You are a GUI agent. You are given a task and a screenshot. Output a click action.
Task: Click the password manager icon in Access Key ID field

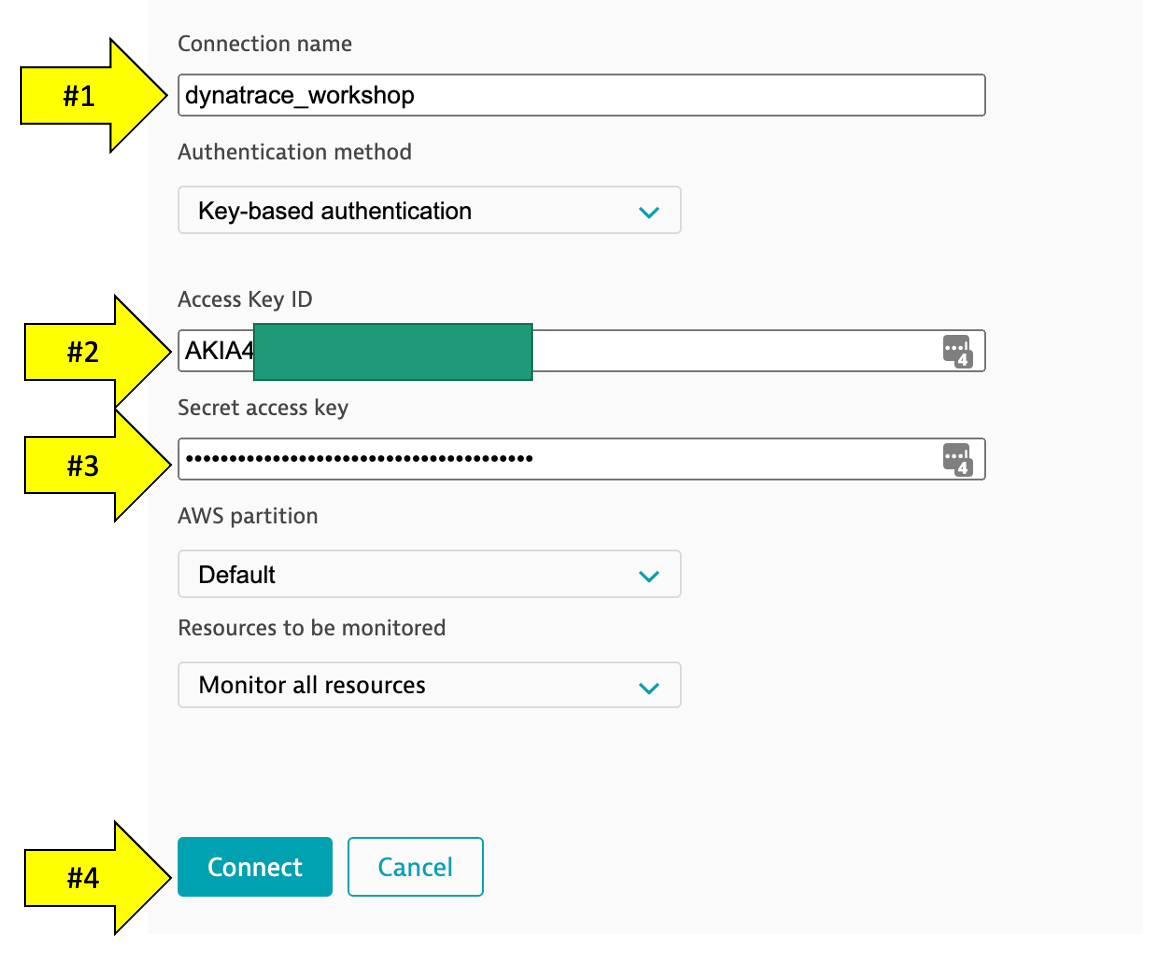[x=957, y=351]
